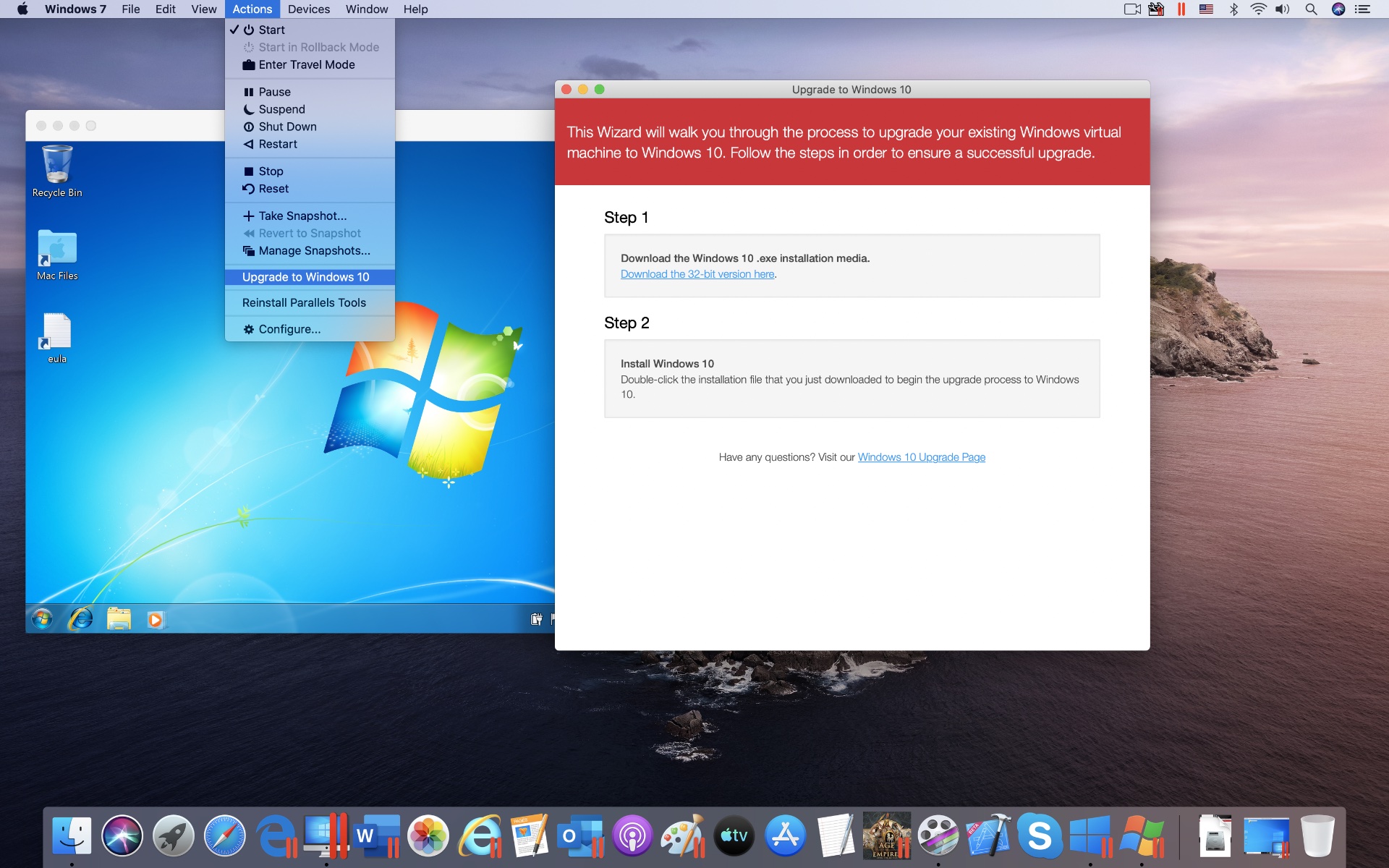Open Launchpad from the Dock

pyautogui.click(x=173, y=835)
